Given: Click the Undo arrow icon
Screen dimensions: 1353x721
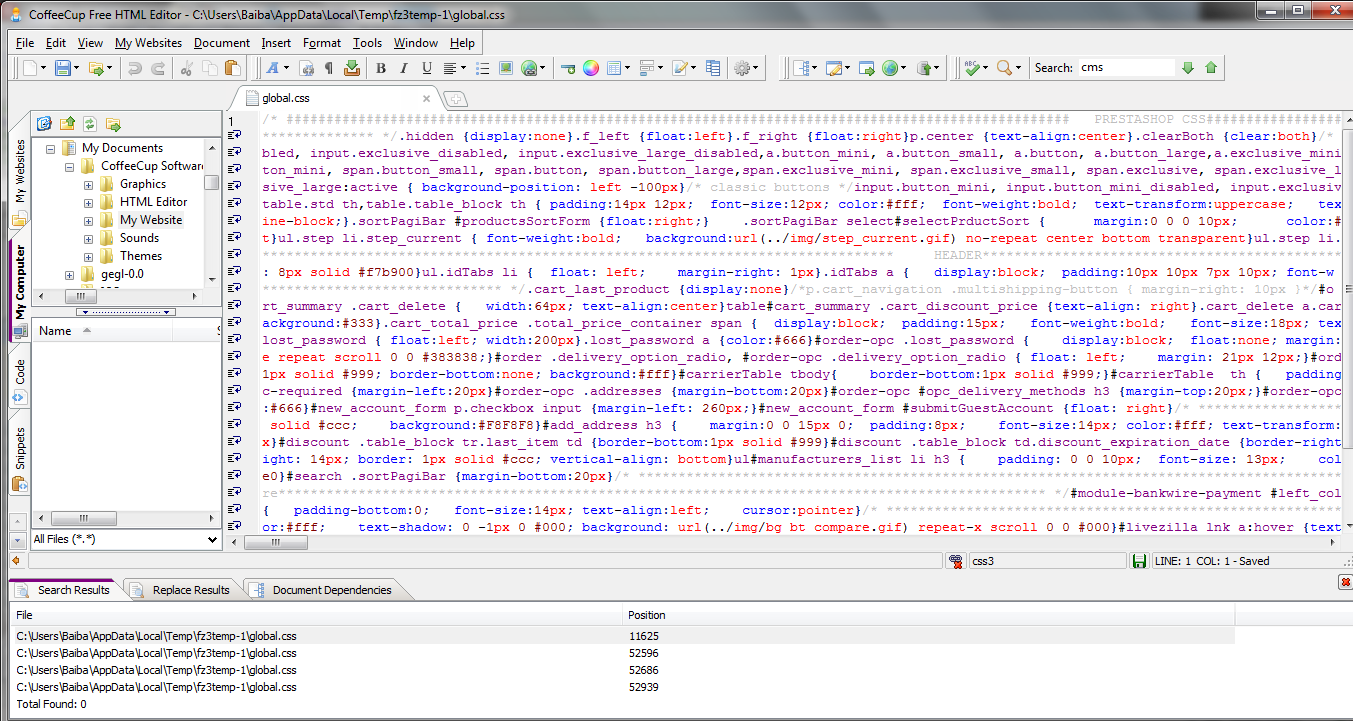Looking at the screenshot, I should (134, 68).
